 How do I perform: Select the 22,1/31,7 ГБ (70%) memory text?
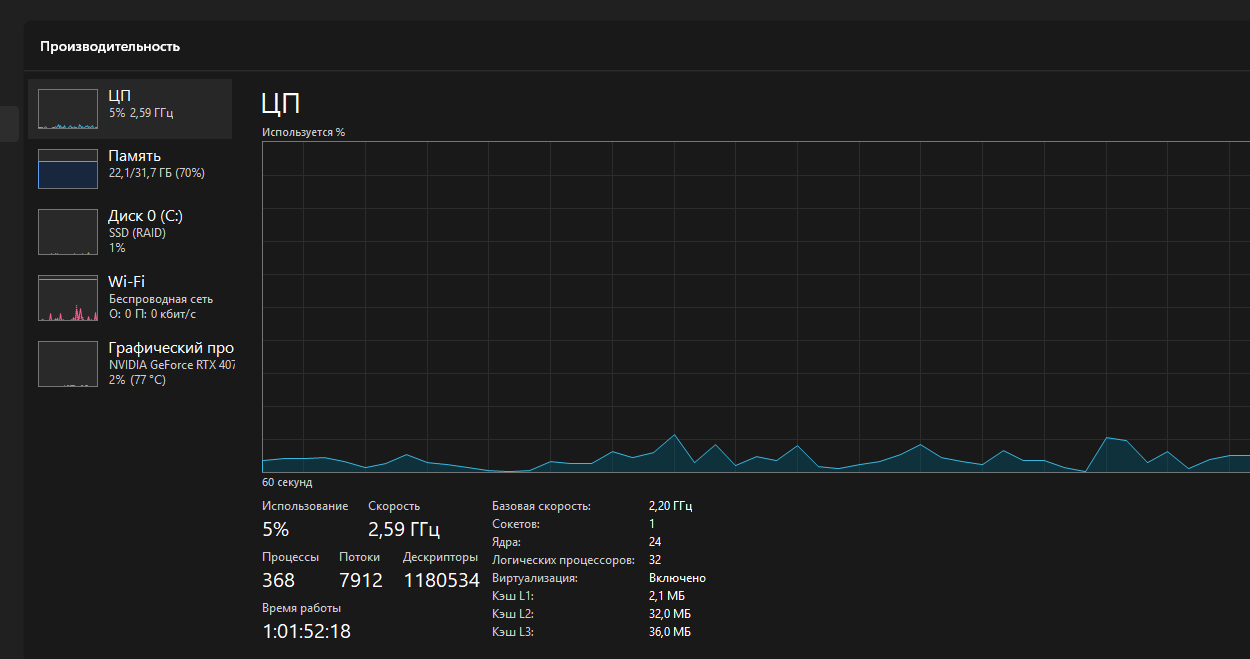[x=156, y=173]
